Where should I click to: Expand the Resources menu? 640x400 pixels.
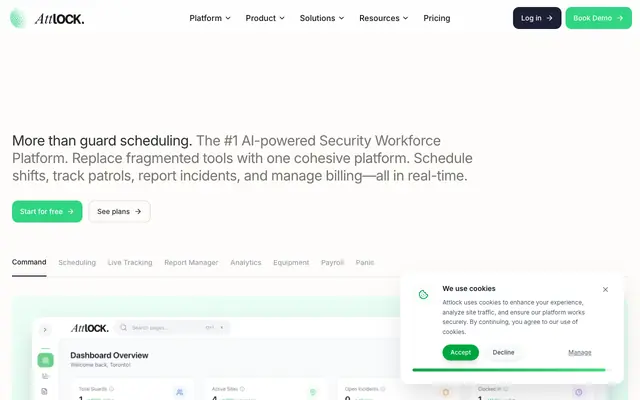(x=383, y=18)
